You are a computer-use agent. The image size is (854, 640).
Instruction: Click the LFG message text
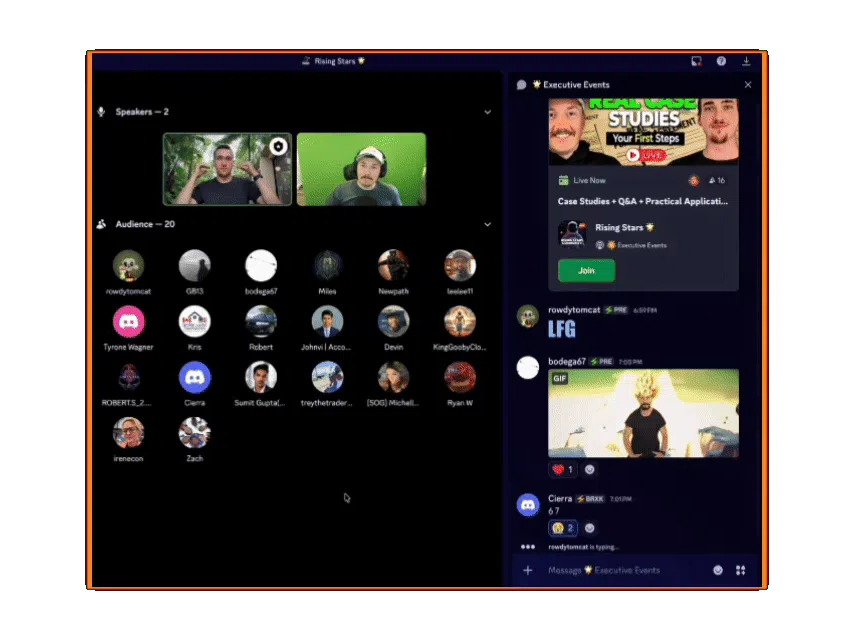562,329
